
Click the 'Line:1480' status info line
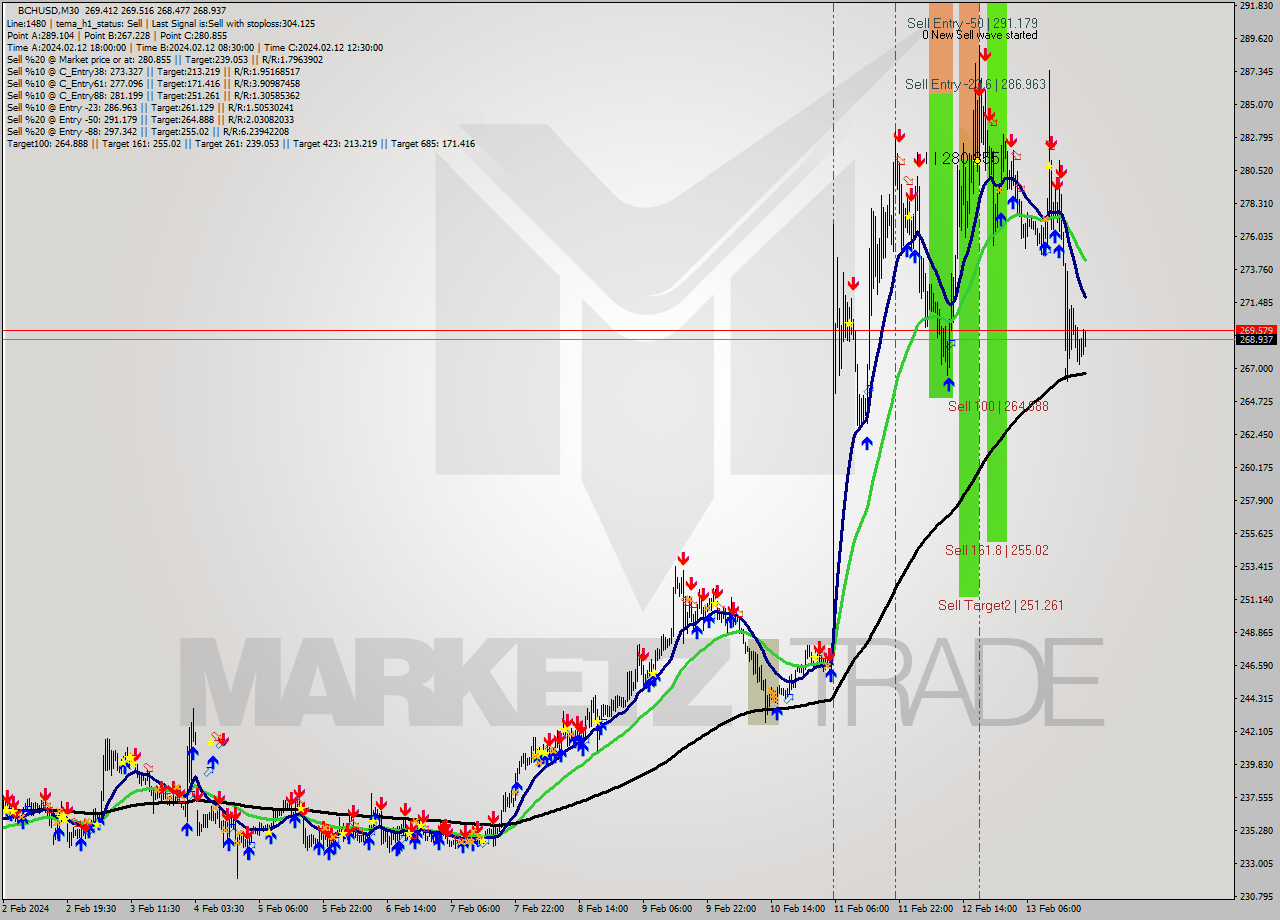click(x=161, y=23)
